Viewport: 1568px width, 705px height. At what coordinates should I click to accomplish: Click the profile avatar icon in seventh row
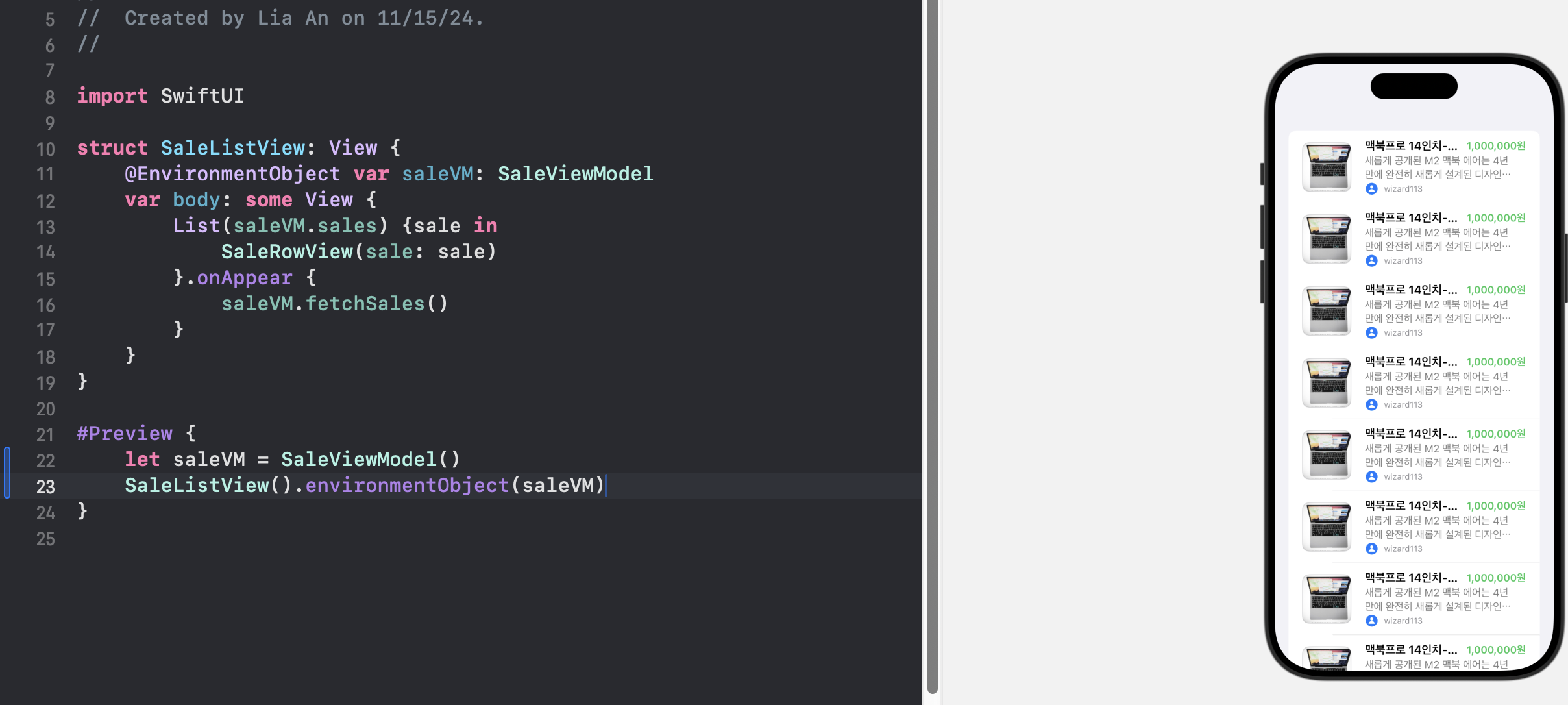point(1371,621)
